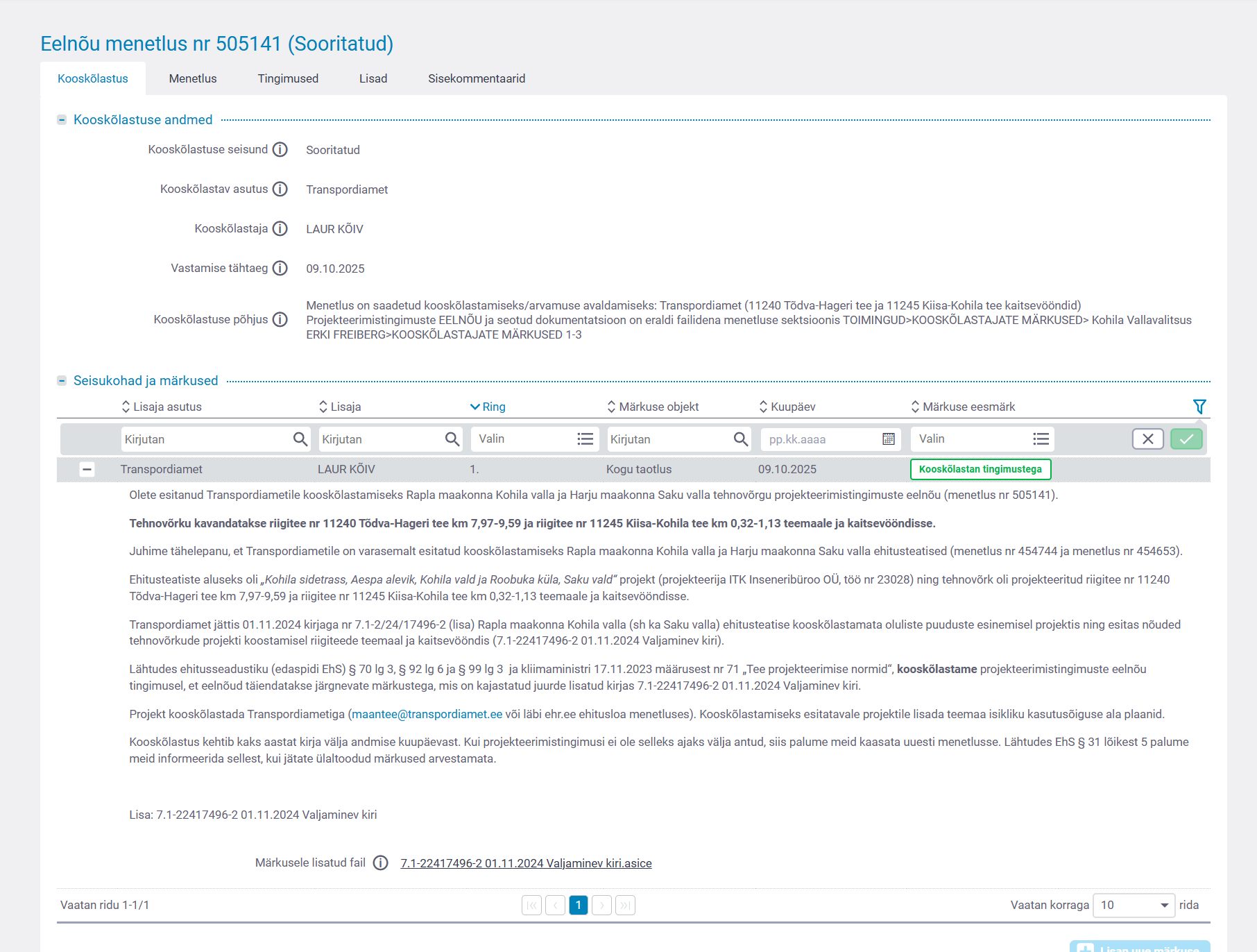The height and width of the screenshot is (952, 1257).
Task: Open rows per page dropdown
Action: point(1133,906)
